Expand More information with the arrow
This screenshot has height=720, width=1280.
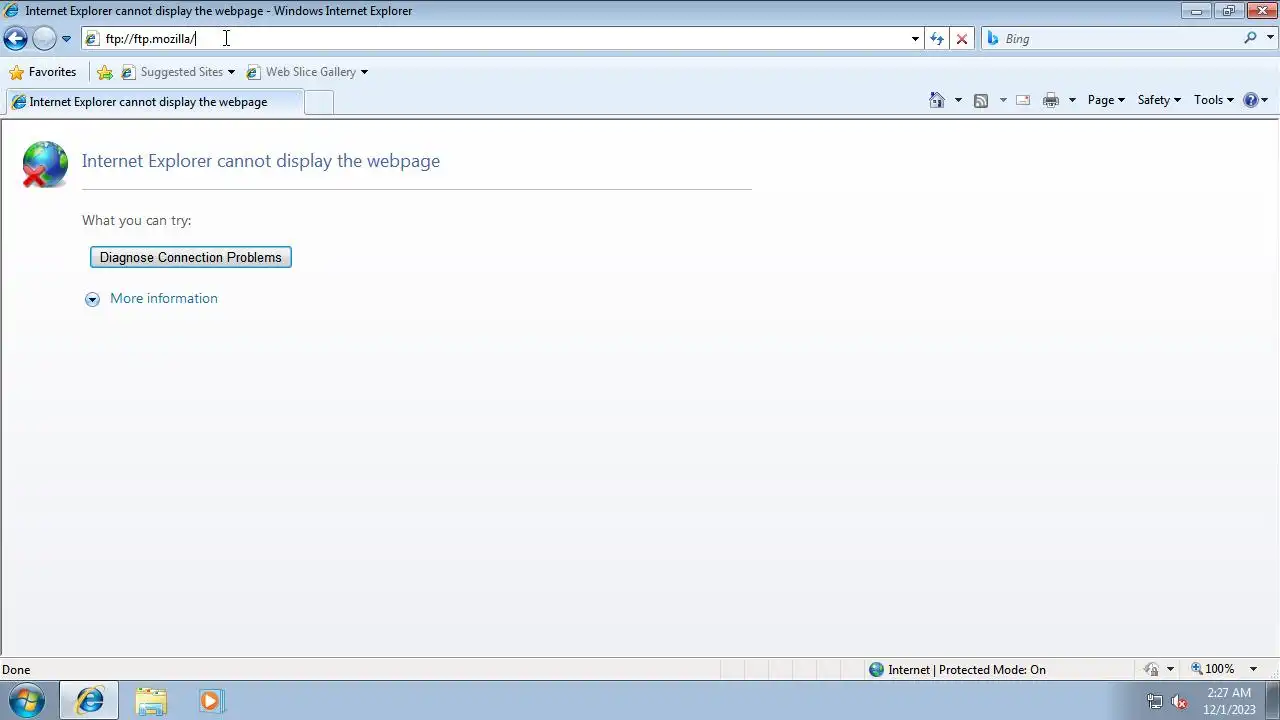[x=92, y=299]
